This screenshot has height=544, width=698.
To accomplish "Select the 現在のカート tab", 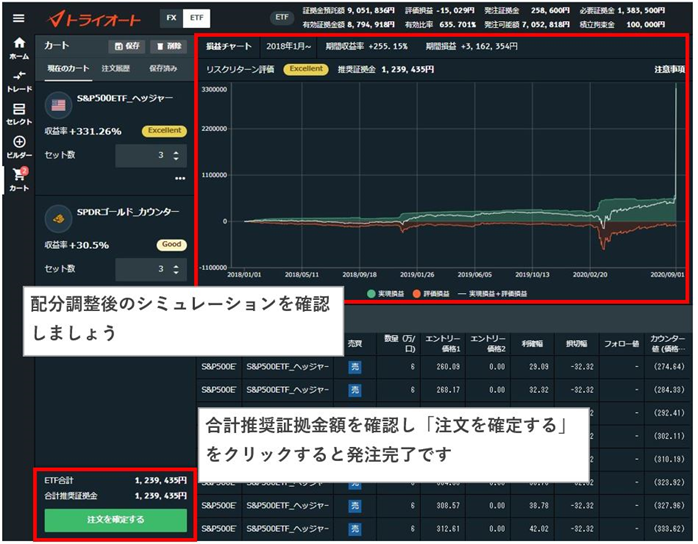I will 68,69.
